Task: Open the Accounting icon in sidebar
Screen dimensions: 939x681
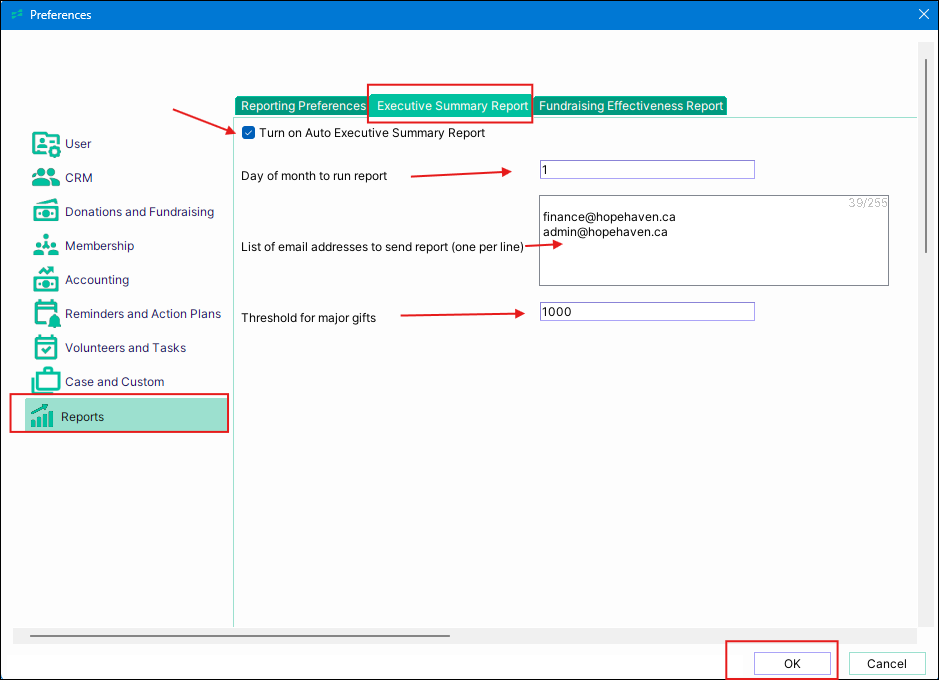Action: coord(46,280)
